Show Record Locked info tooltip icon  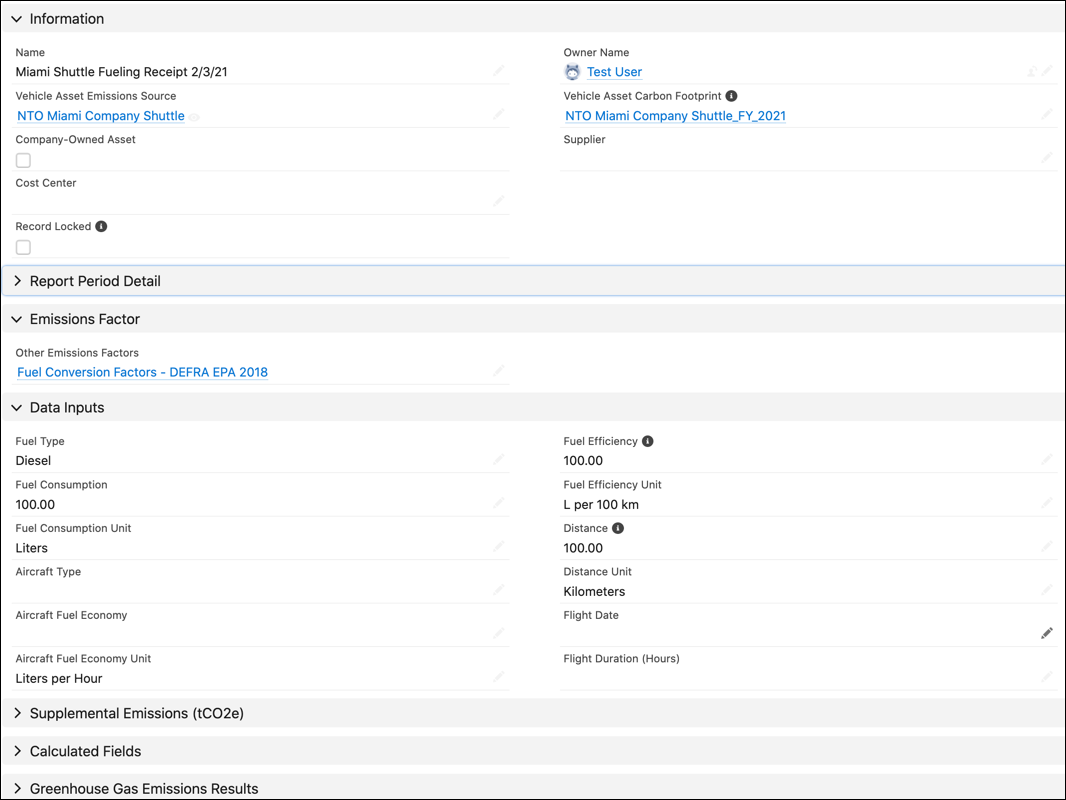101,226
